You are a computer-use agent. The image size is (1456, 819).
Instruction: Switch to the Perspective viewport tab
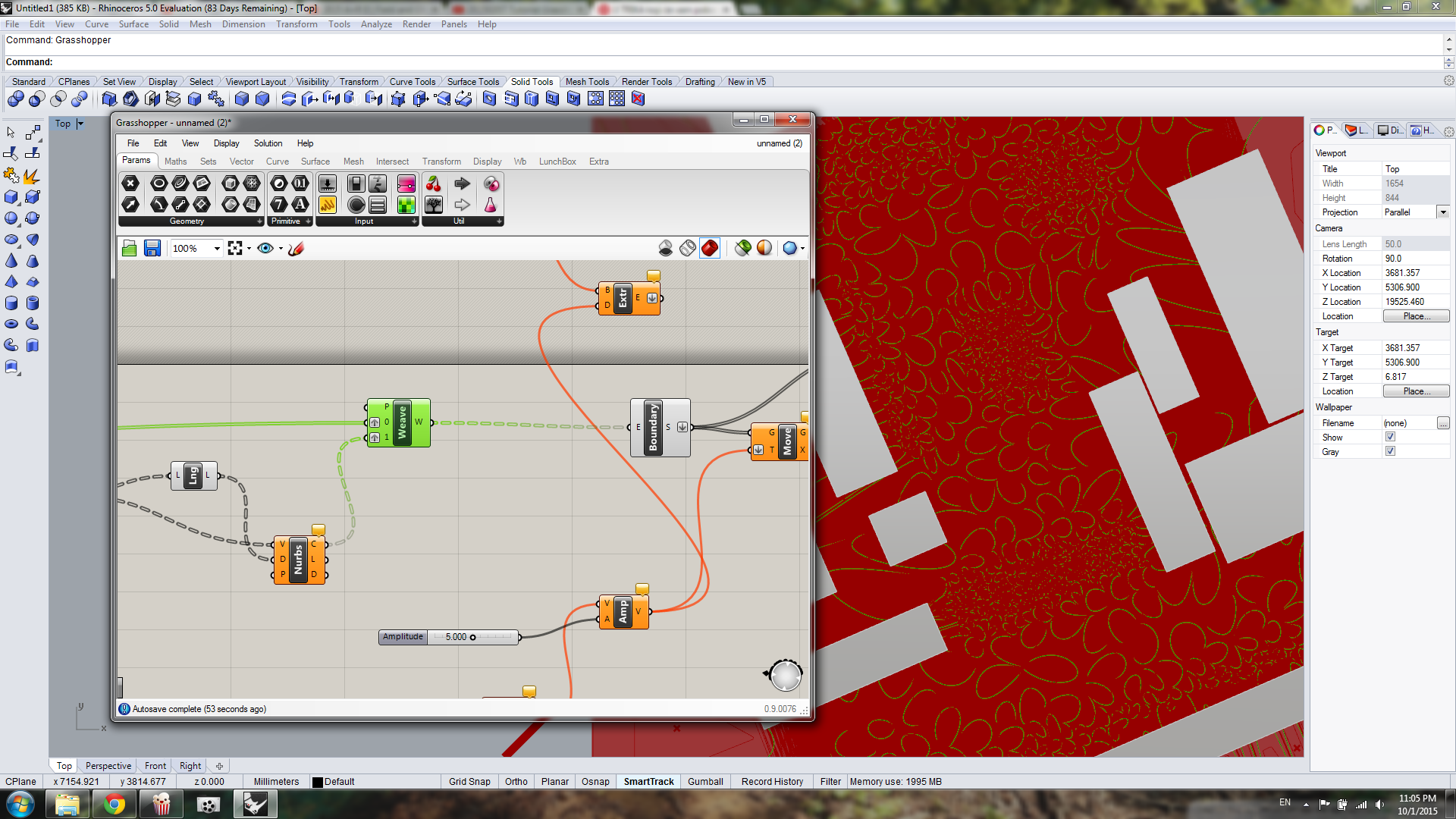tap(108, 766)
